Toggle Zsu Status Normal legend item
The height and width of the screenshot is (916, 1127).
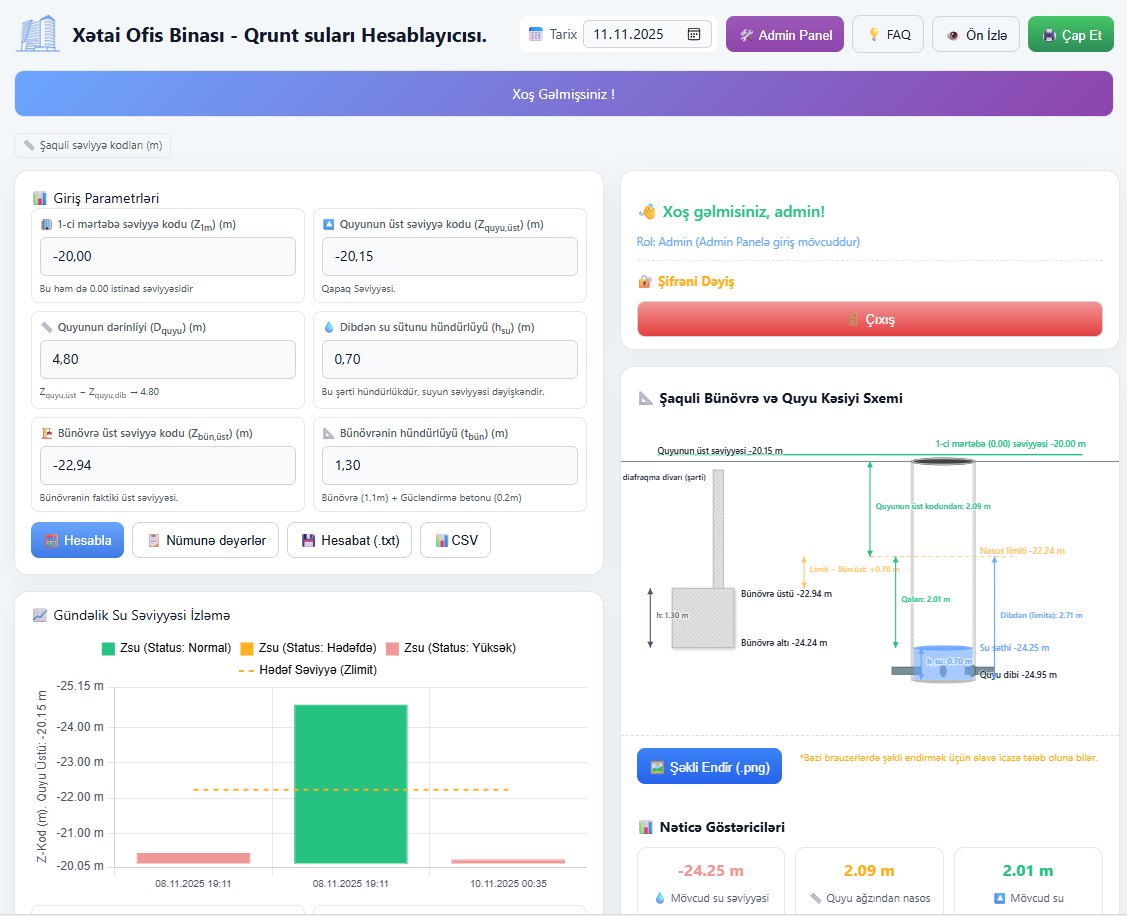[x=166, y=648]
